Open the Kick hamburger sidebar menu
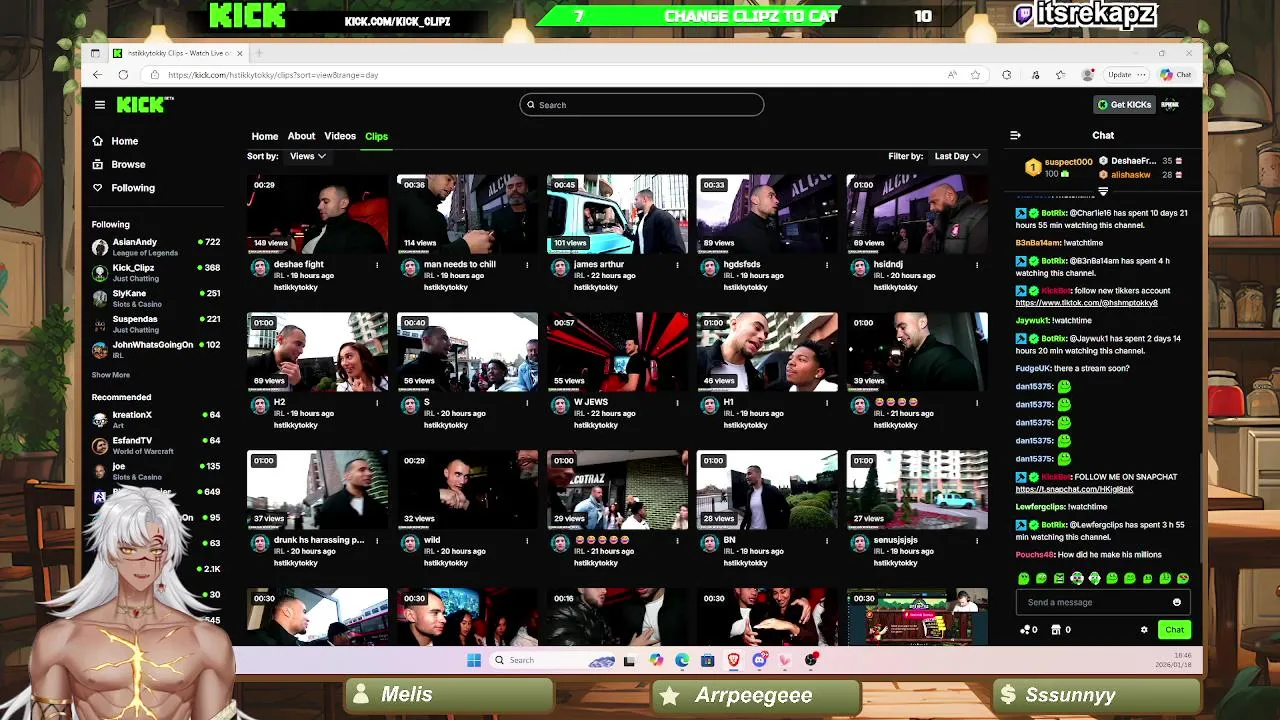Image resolution: width=1280 pixels, height=720 pixels. (100, 104)
